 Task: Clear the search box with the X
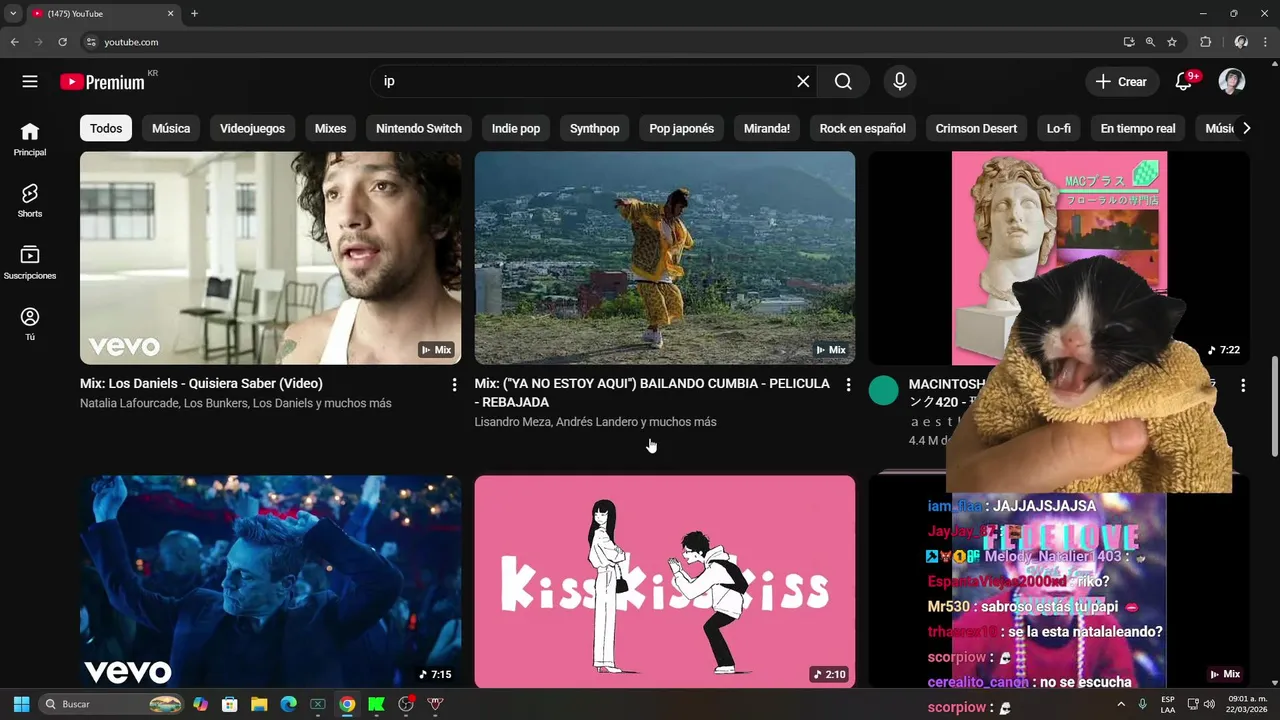pyautogui.click(x=803, y=82)
